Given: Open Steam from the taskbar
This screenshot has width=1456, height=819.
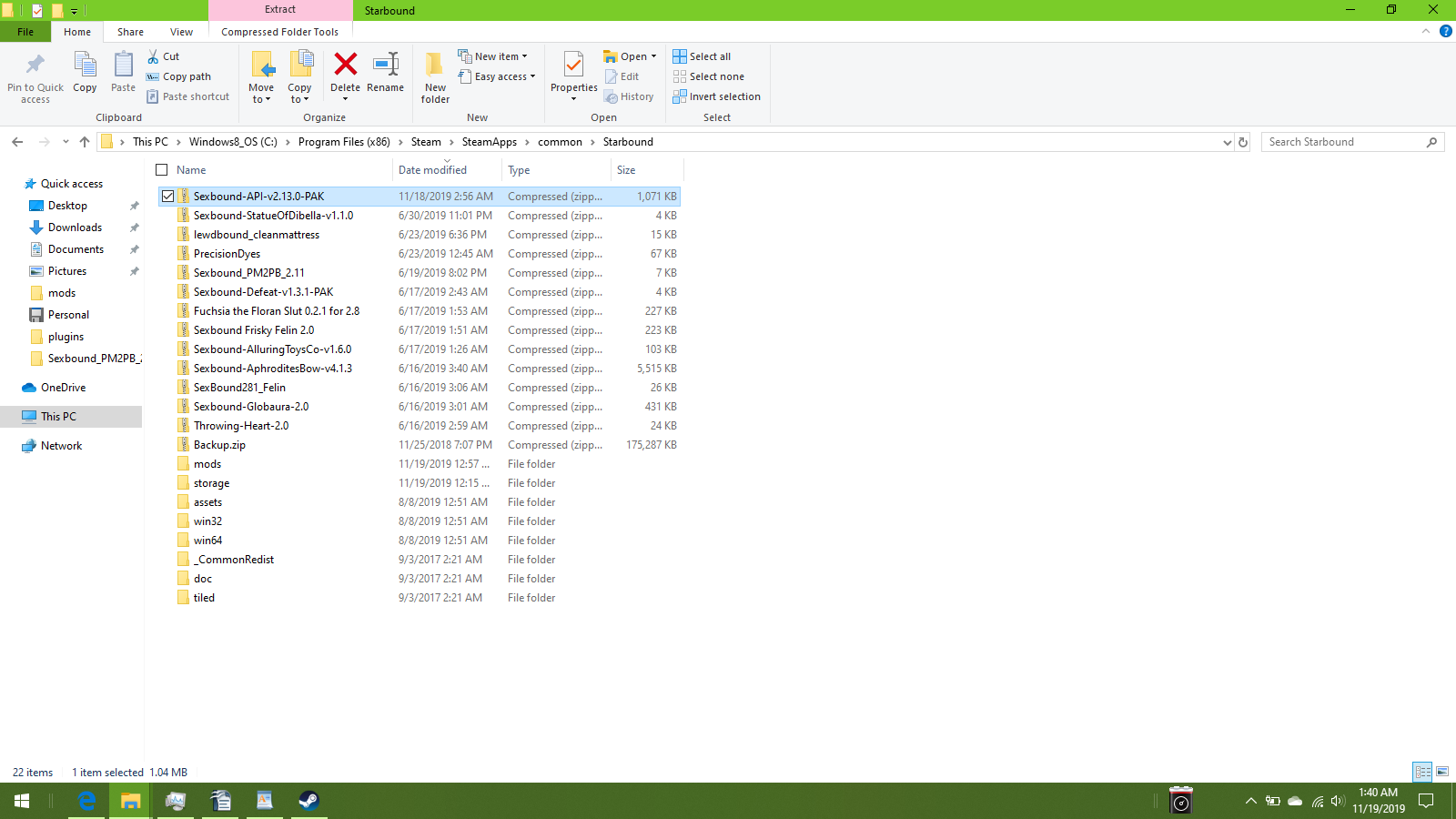Looking at the screenshot, I should pos(309,801).
